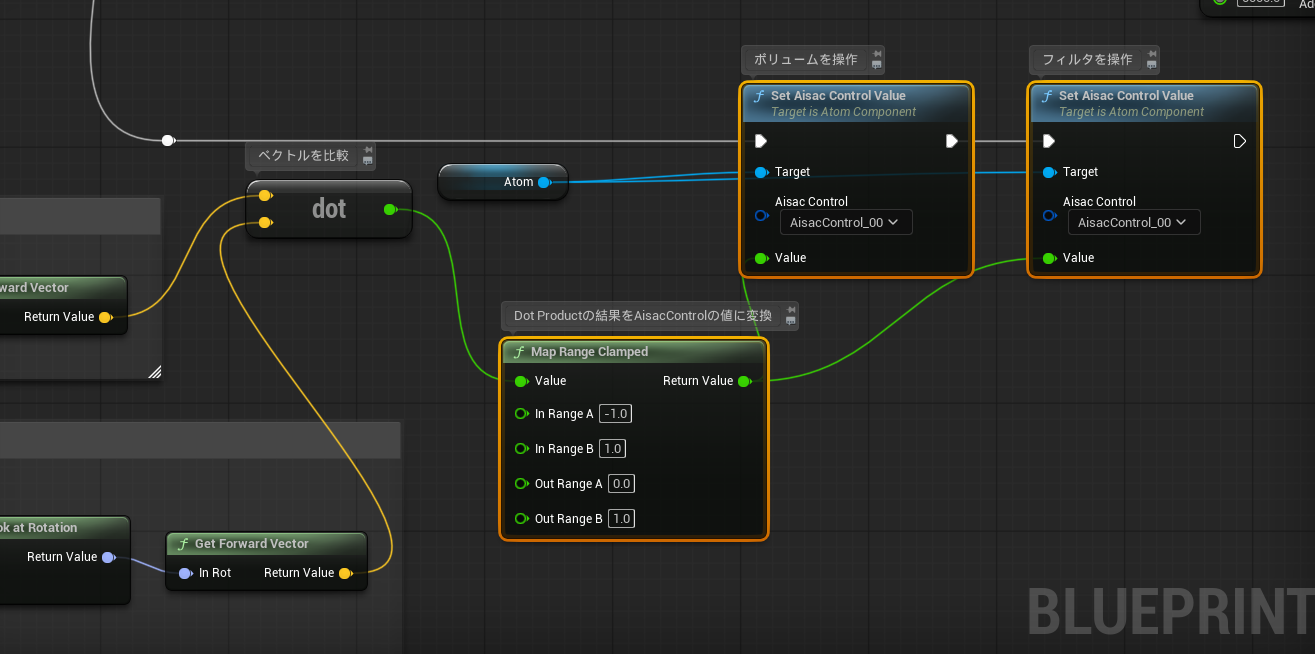This screenshot has width=1315, height=654.
Task: Click dot node green output pin
Action: coord(390,209)
